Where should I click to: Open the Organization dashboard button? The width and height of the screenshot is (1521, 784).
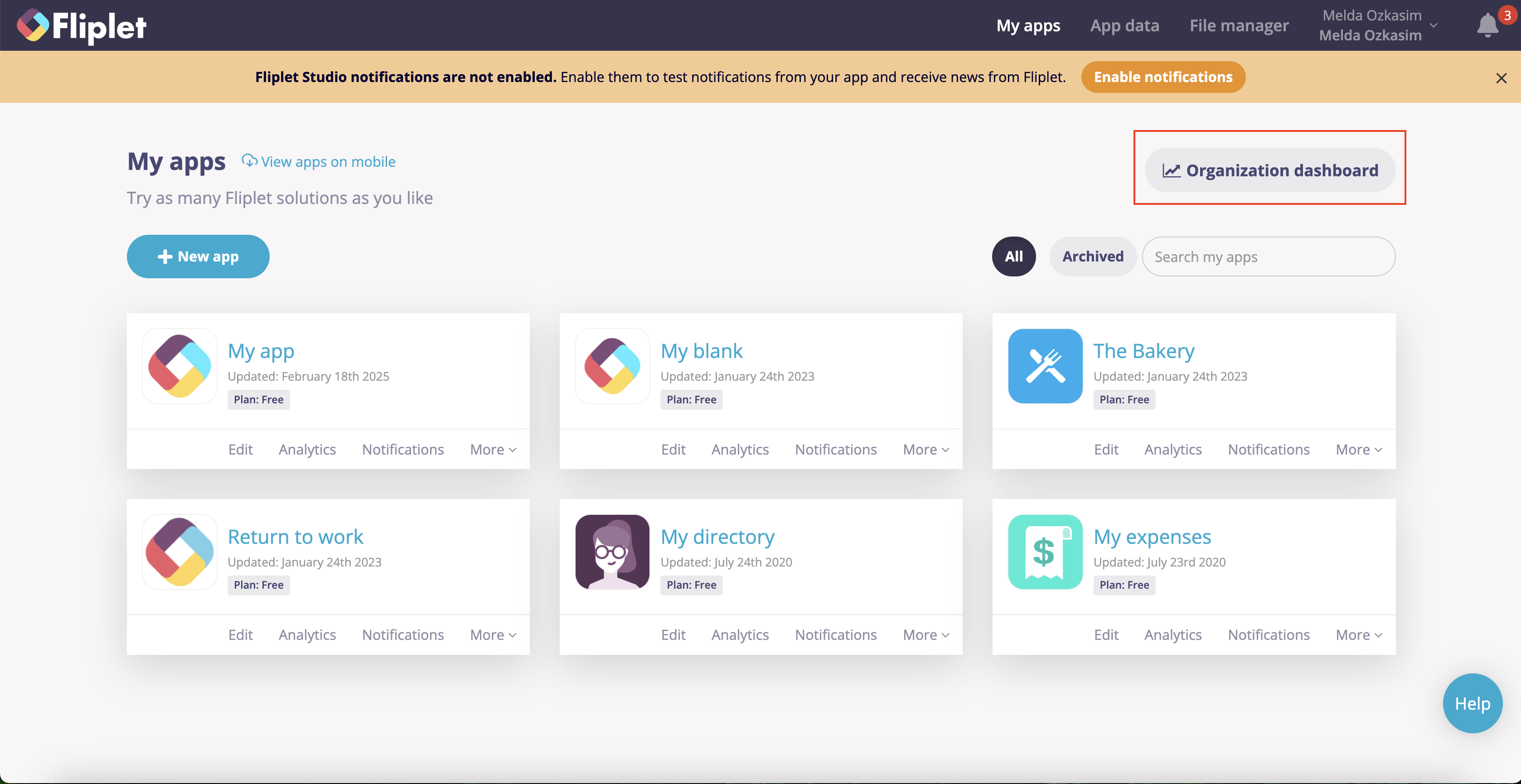point(1270,170)
